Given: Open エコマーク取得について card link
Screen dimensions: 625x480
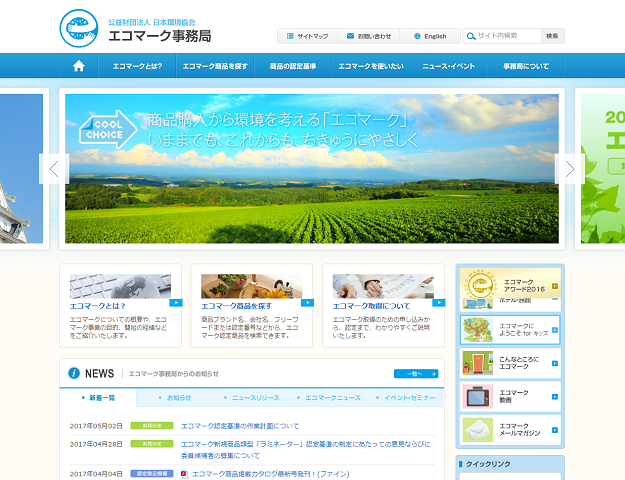Looking at the screenshot, I should point(371,306).
